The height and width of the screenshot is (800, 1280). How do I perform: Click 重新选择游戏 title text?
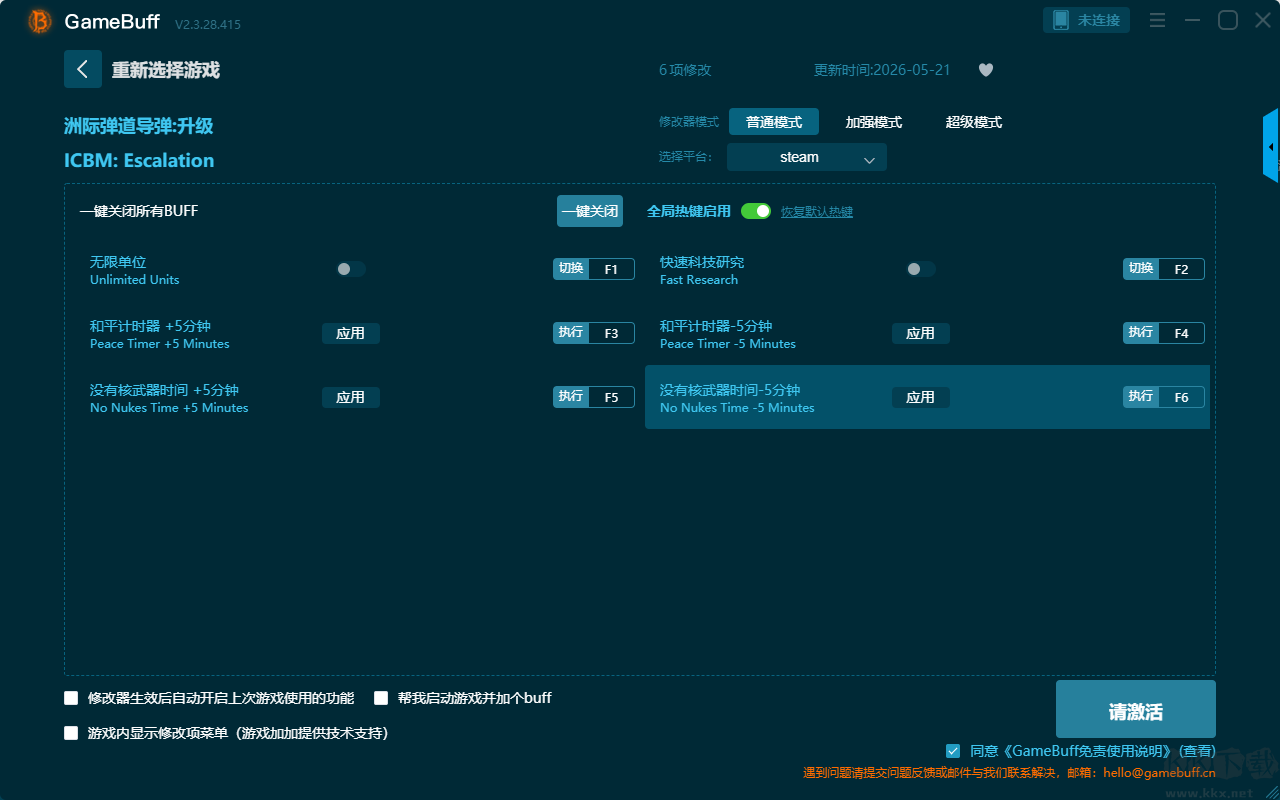(166, 70)
